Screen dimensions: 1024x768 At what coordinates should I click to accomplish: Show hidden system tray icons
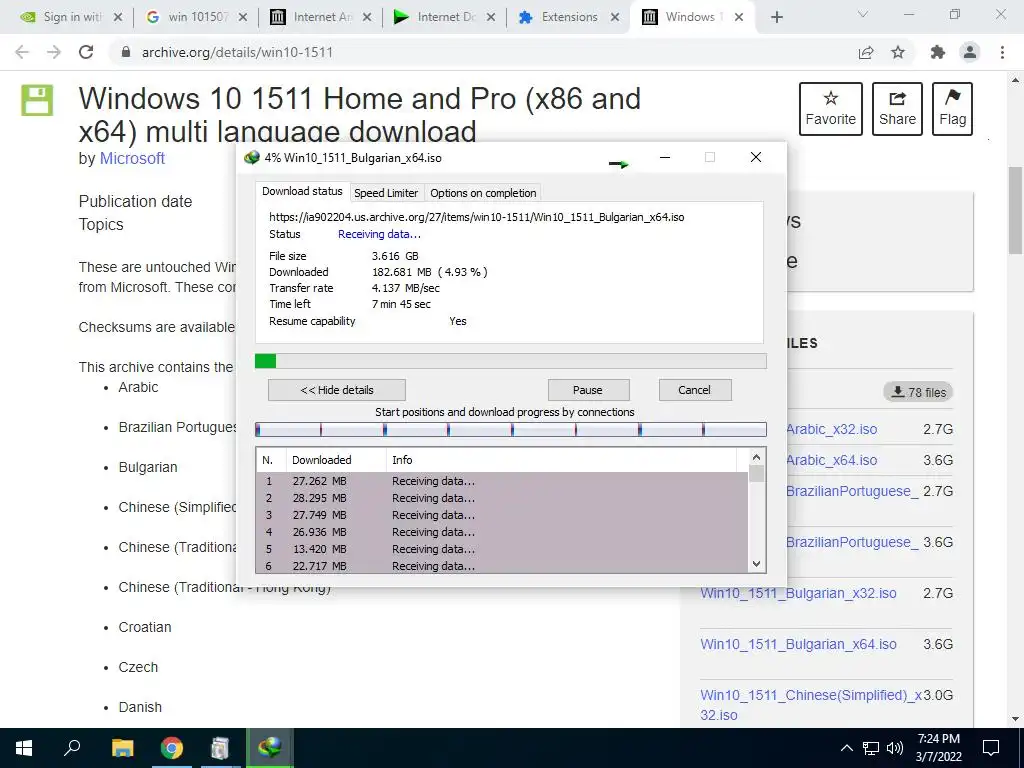coord(846,748)
